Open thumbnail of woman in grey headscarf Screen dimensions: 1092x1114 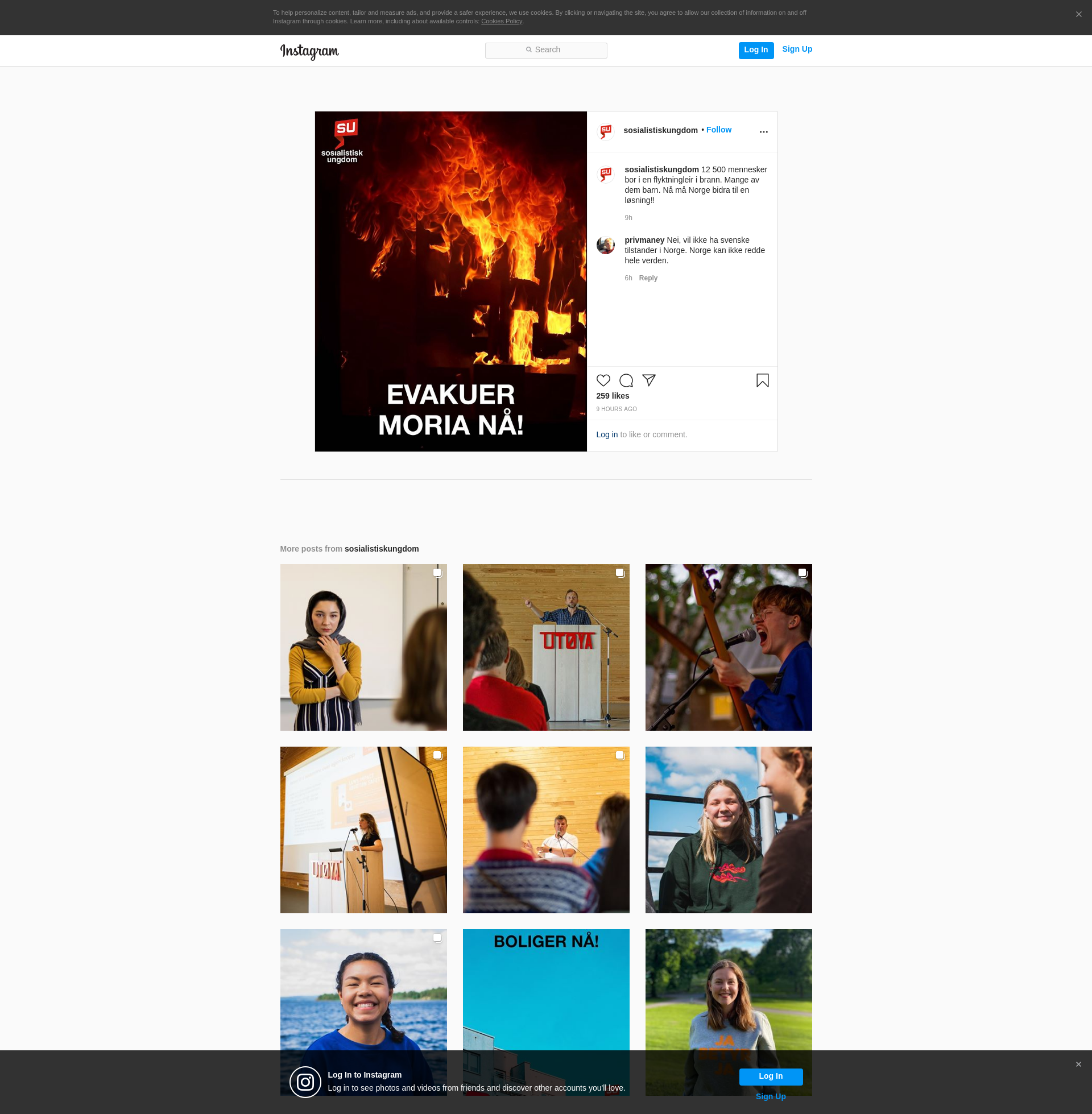tap(363, 647)
